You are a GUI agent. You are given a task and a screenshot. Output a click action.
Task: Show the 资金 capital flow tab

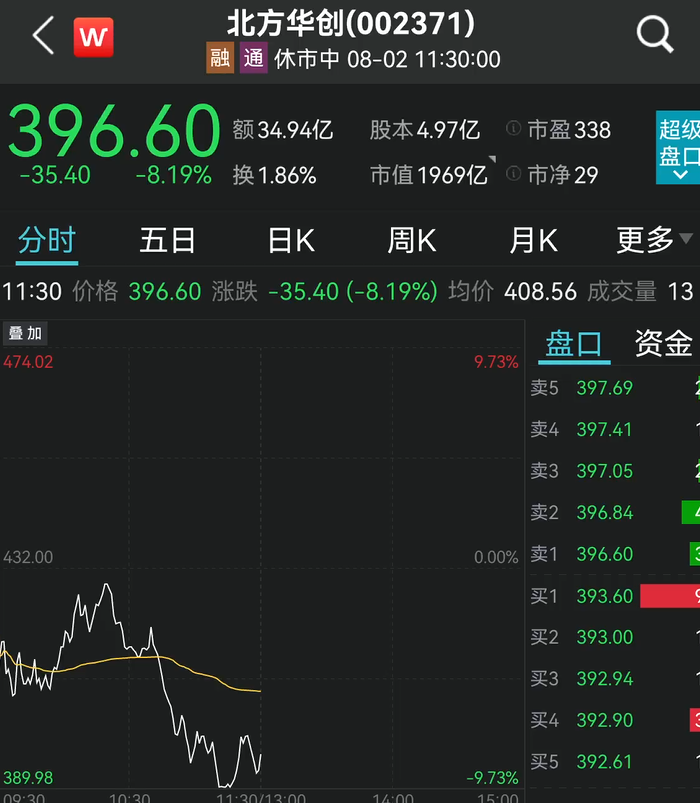click(x=664, y=343)
